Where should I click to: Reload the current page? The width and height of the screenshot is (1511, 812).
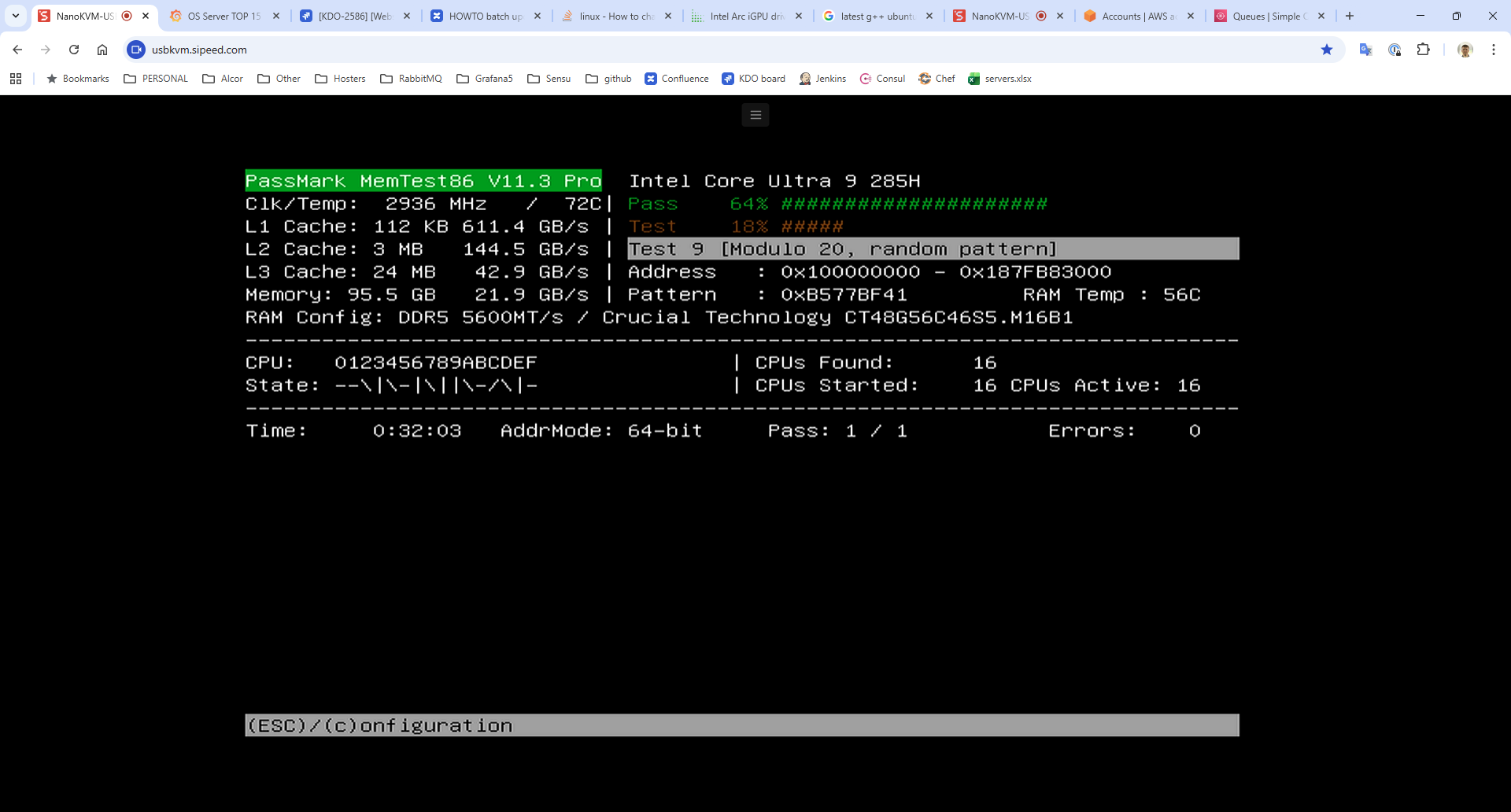pos(74,50)
